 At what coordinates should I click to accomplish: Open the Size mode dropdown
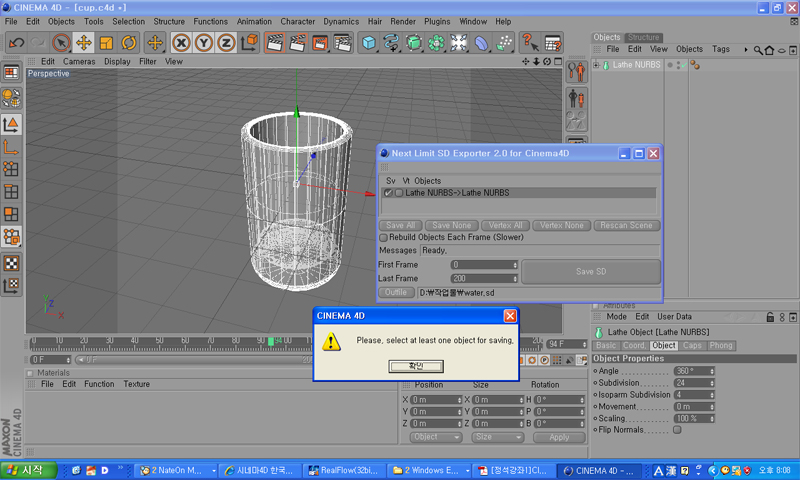coord(497,437)
